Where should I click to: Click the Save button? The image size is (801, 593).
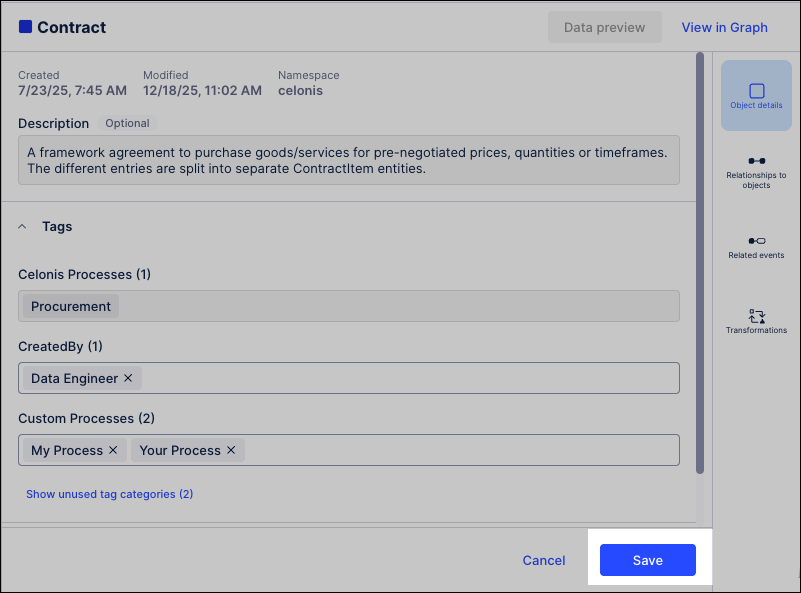pos(647,560)
